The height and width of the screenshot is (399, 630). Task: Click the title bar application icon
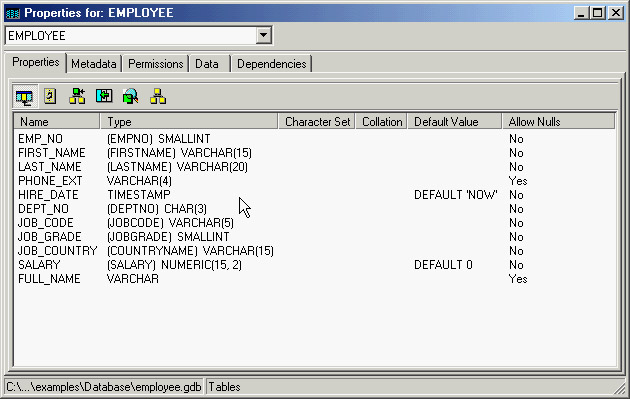tap(13, 13)
